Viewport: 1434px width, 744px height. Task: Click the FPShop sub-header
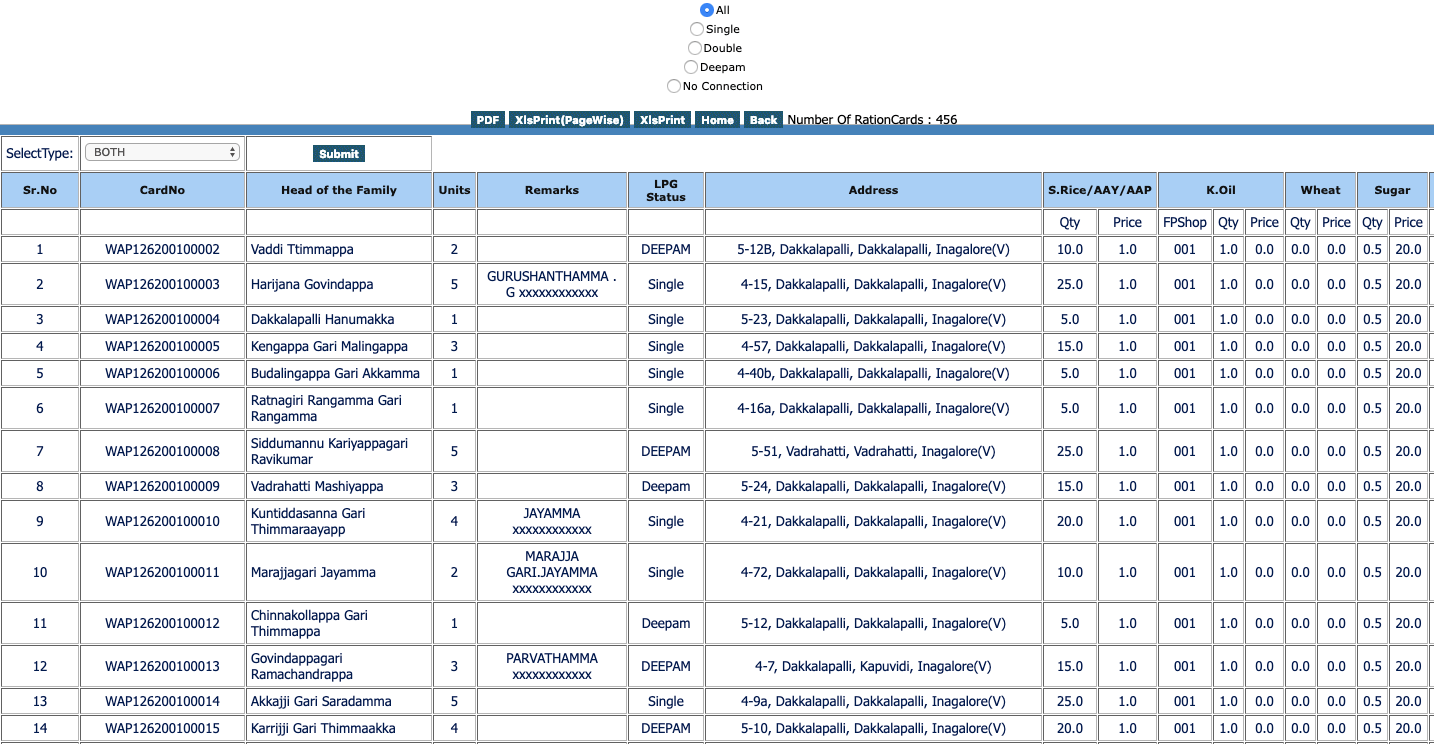pos(1185,222)
